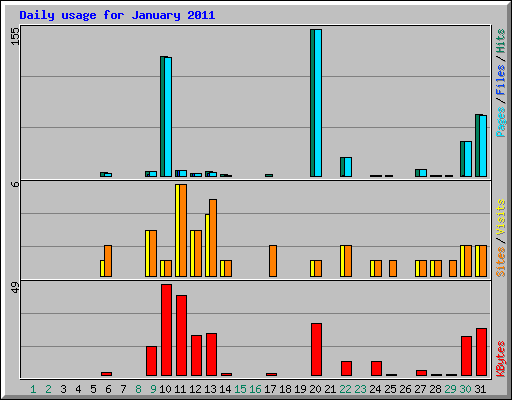
Task: Click the green day label 1
Action: click(x=33, y=389)
